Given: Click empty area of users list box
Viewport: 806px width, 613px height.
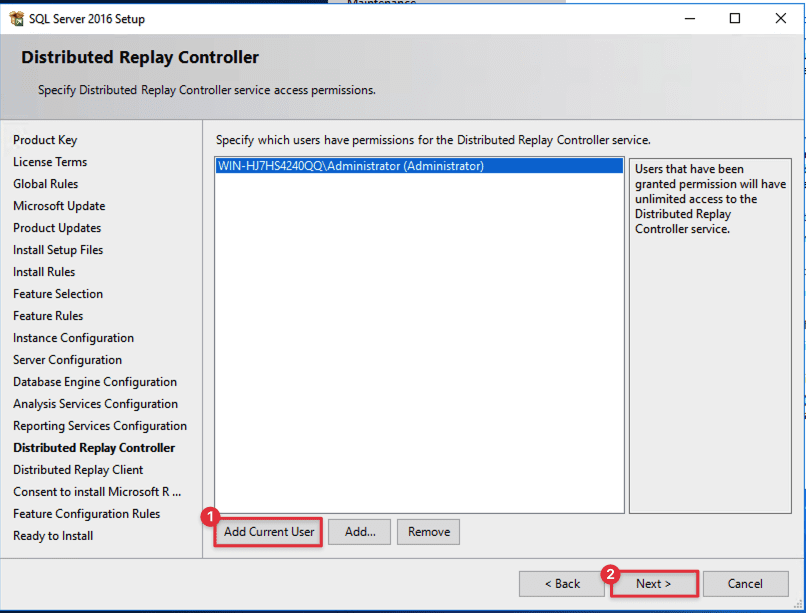Looking at the screenshot, I should [420, 350].
